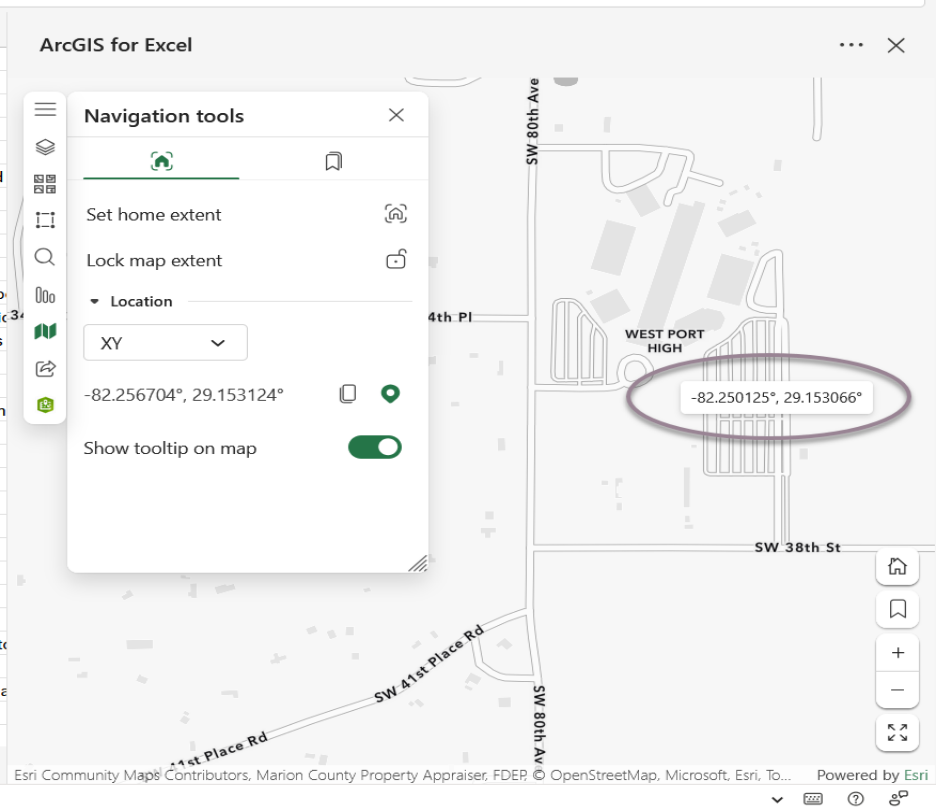Click the green location pin icon
Screen dimensions: 936x810
click(390, 394)
